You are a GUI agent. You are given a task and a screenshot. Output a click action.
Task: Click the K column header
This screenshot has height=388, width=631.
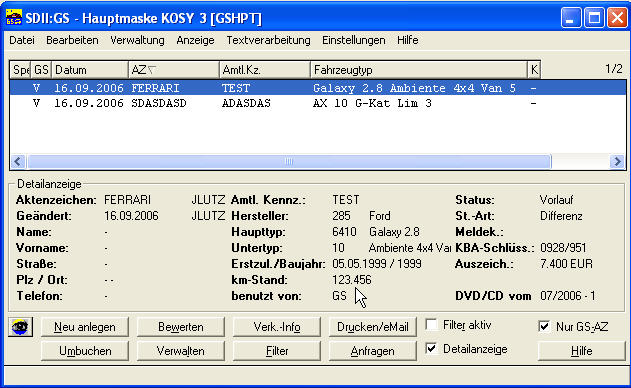(x=534, y=70)
